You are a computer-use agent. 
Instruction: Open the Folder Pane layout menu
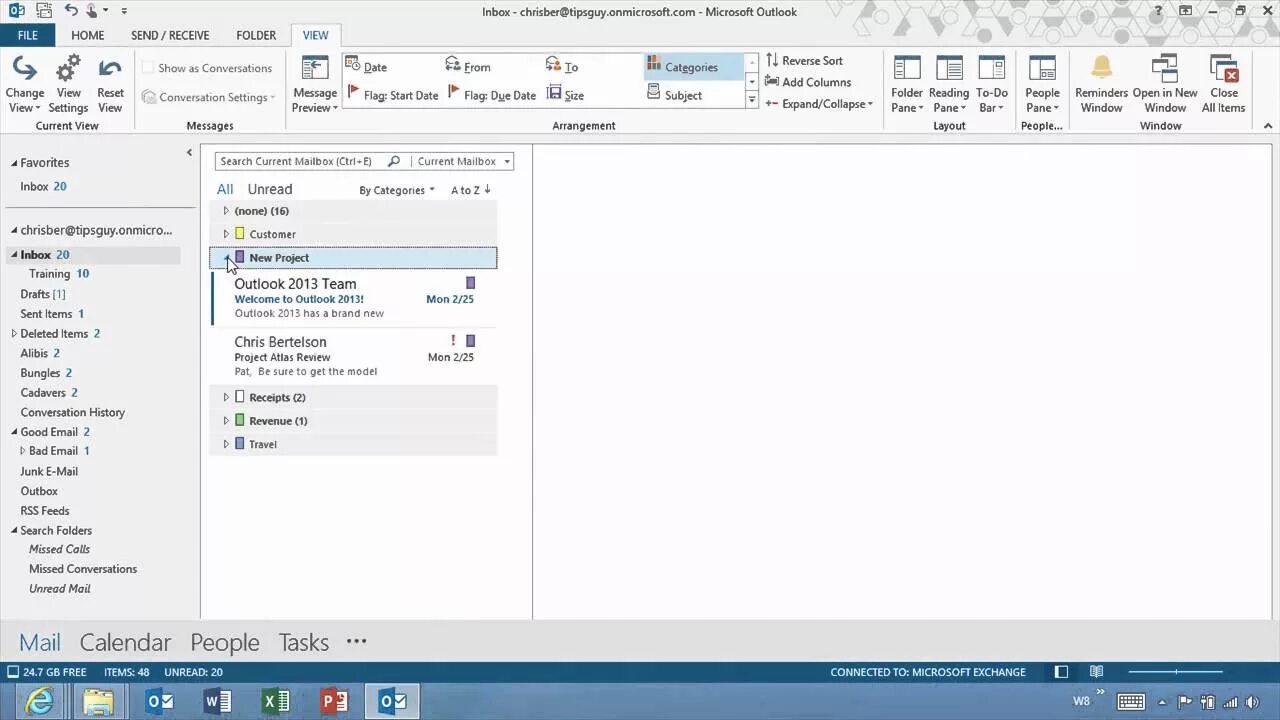[907, 85]
